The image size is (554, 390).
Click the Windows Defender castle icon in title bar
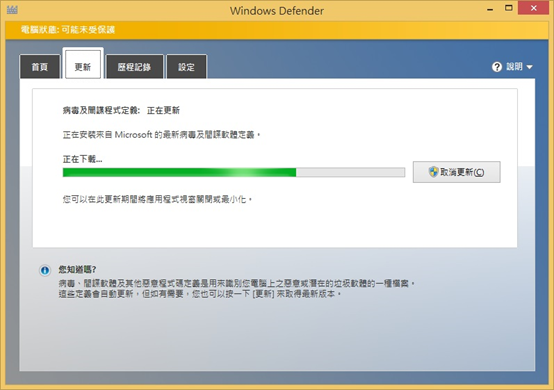click(12, 10)
